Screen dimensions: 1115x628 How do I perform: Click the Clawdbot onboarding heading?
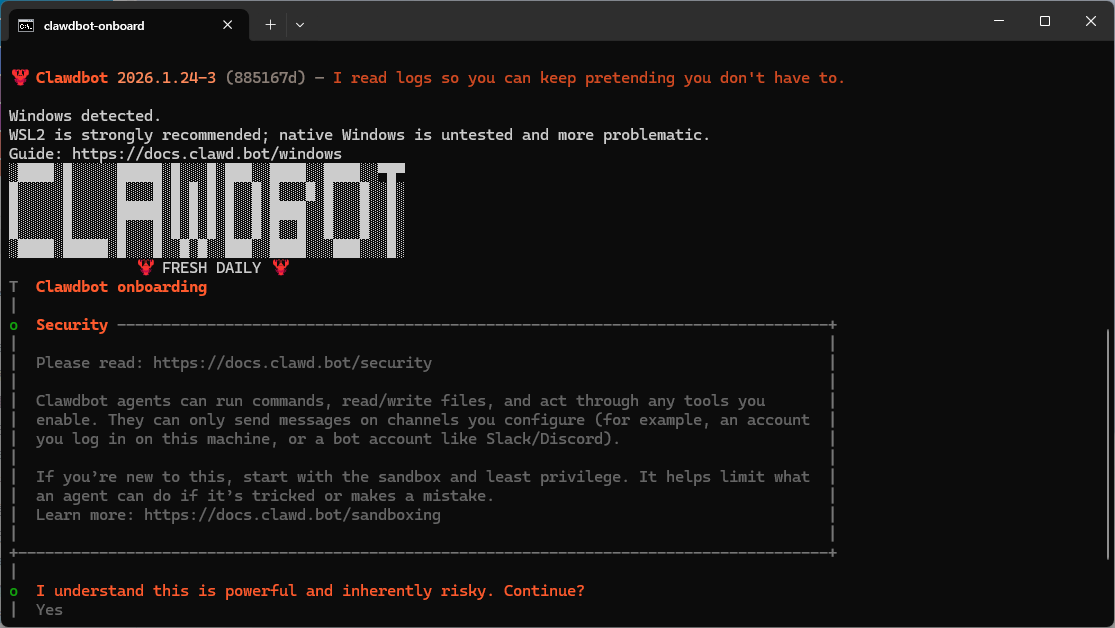[x=121, y=287]
